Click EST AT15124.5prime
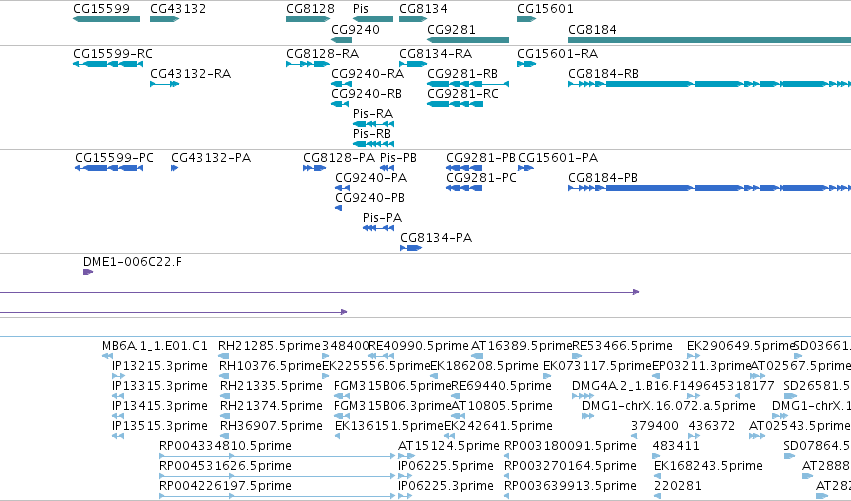851x501 pixels. click(x=405, y=456)
